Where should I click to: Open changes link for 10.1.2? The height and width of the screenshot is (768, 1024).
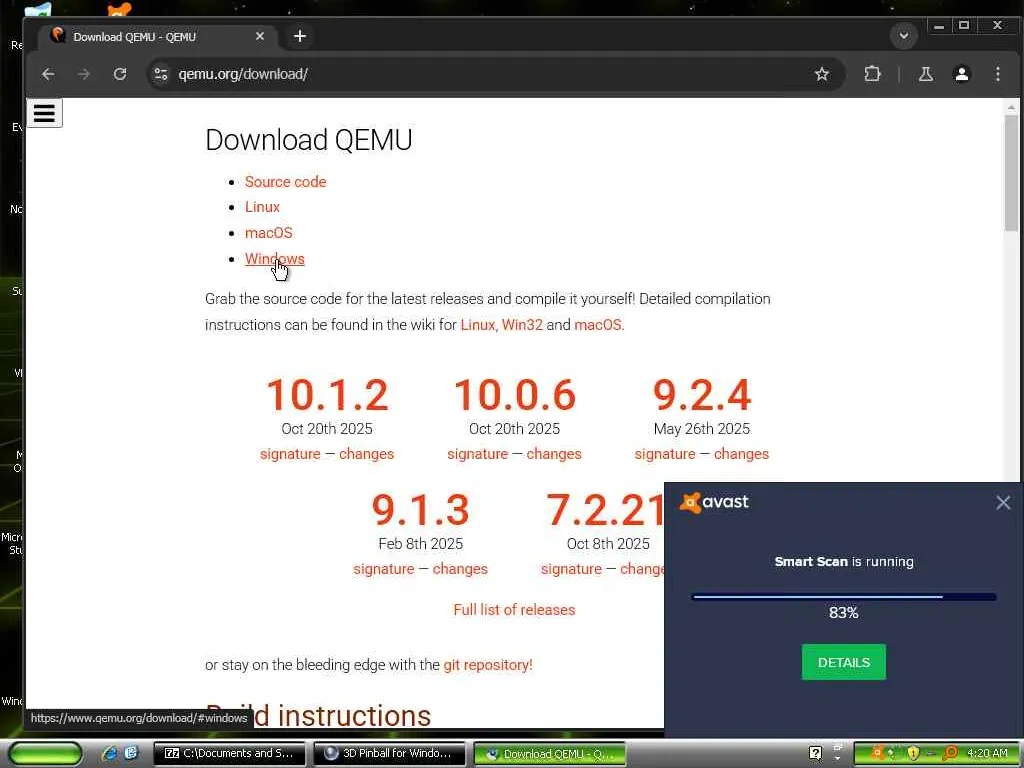(366, 454)
